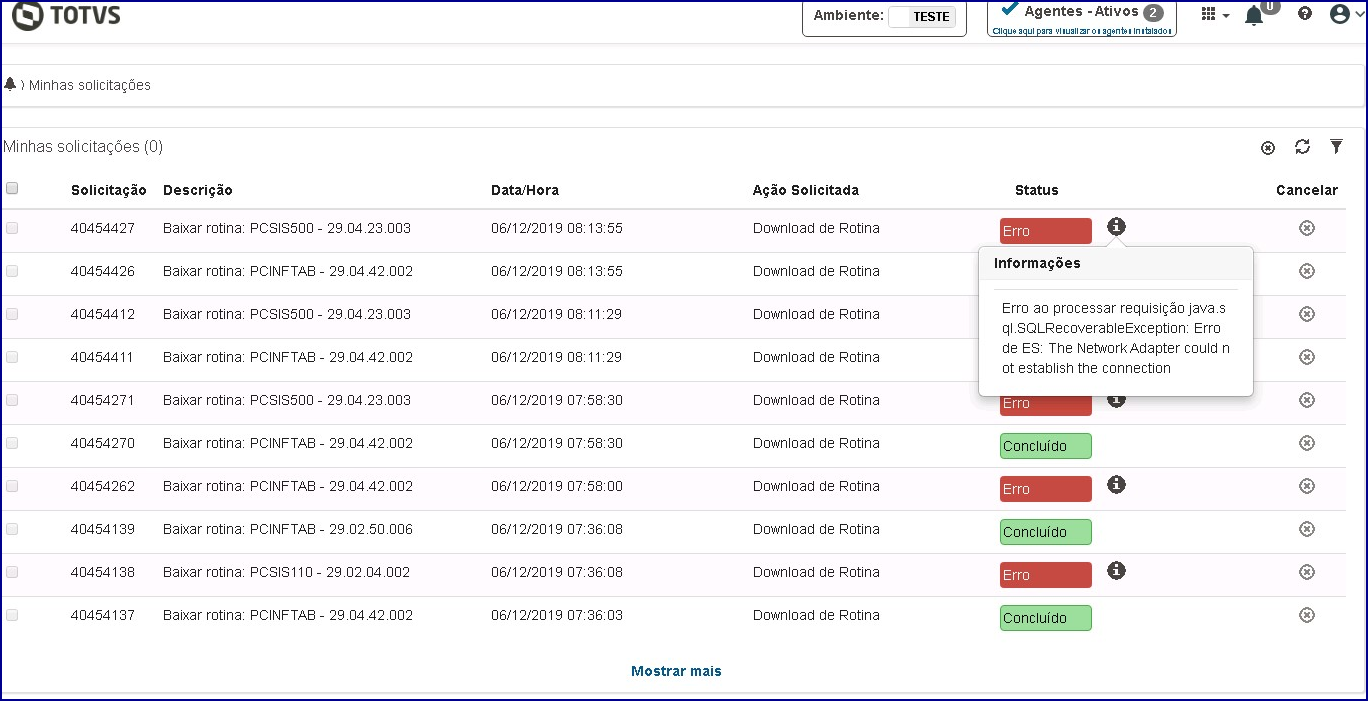Image resolution: width=1368 pixels, height=701 pixels.
Task: Click the Erro status of request 40454427
Action: (1046, 231)
